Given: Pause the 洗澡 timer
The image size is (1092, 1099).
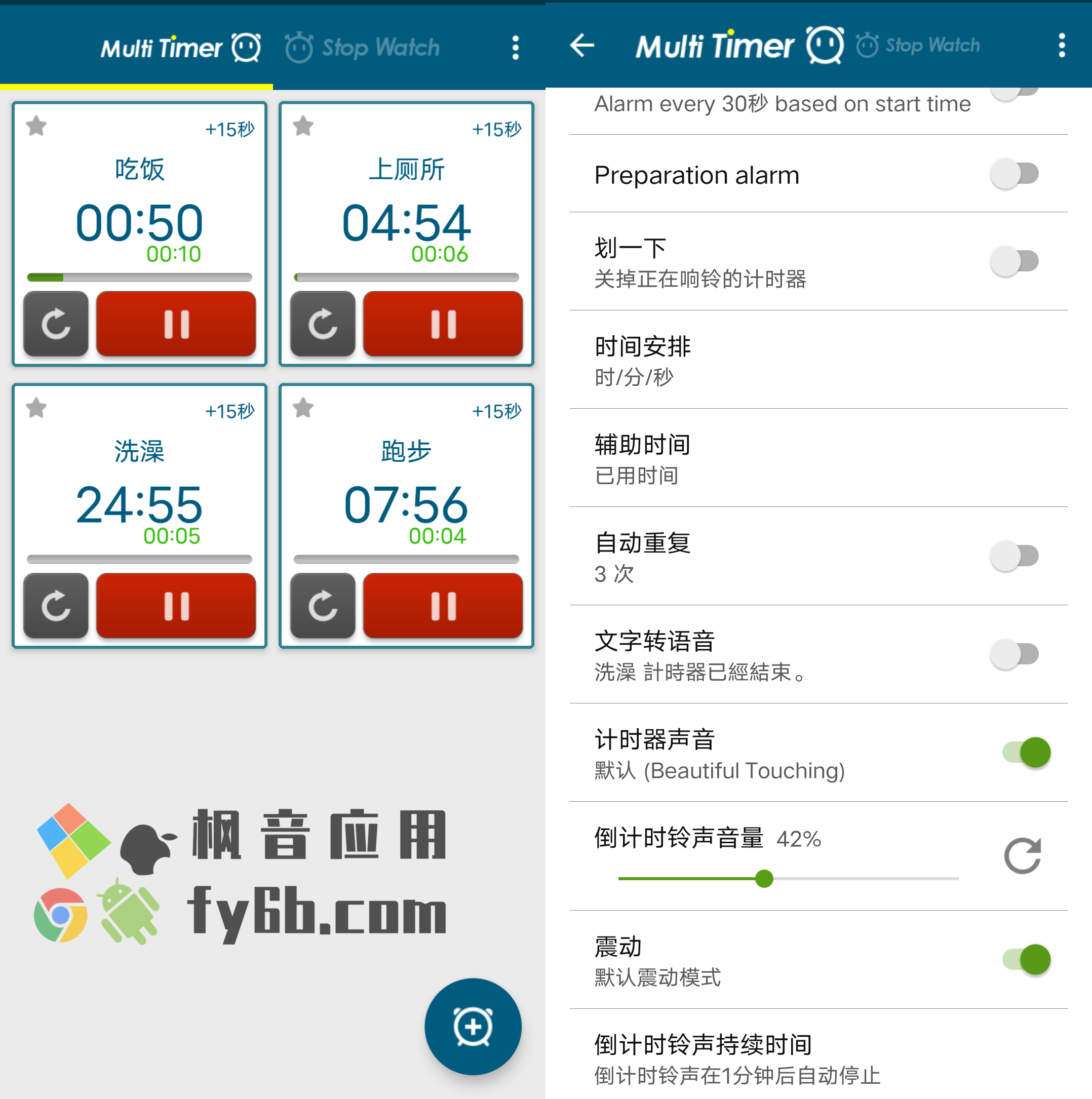Looking at the screenshot, I should pyautogui.click(x=176, y=605).
